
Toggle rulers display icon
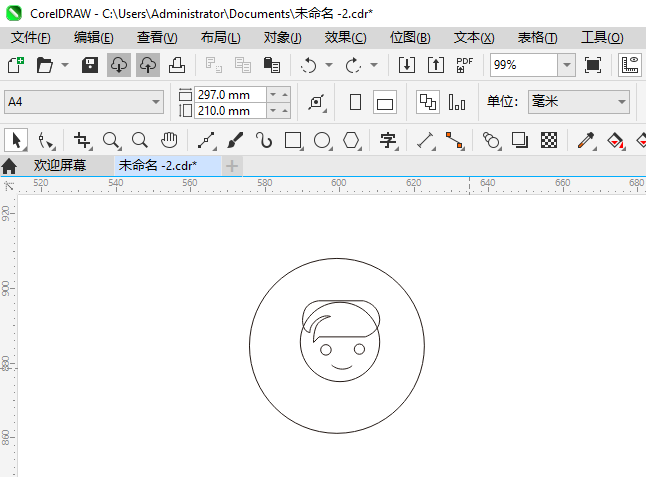630,65
